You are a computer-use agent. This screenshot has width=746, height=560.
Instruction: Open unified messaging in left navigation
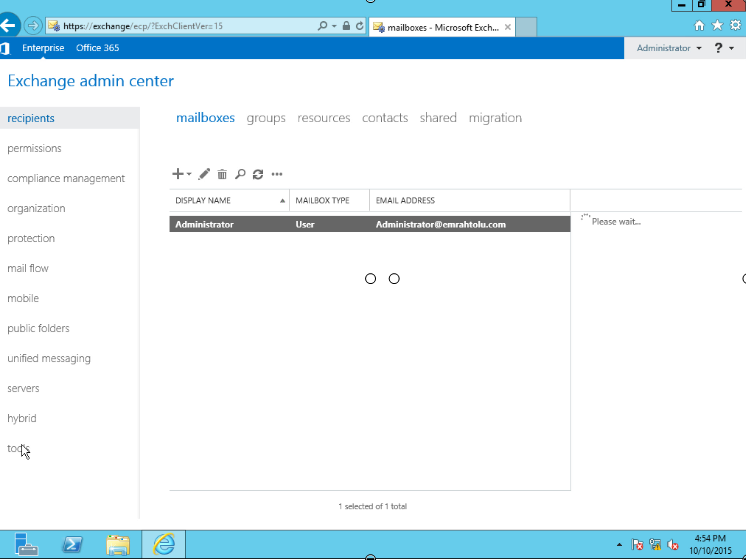[x=49, y=358]
